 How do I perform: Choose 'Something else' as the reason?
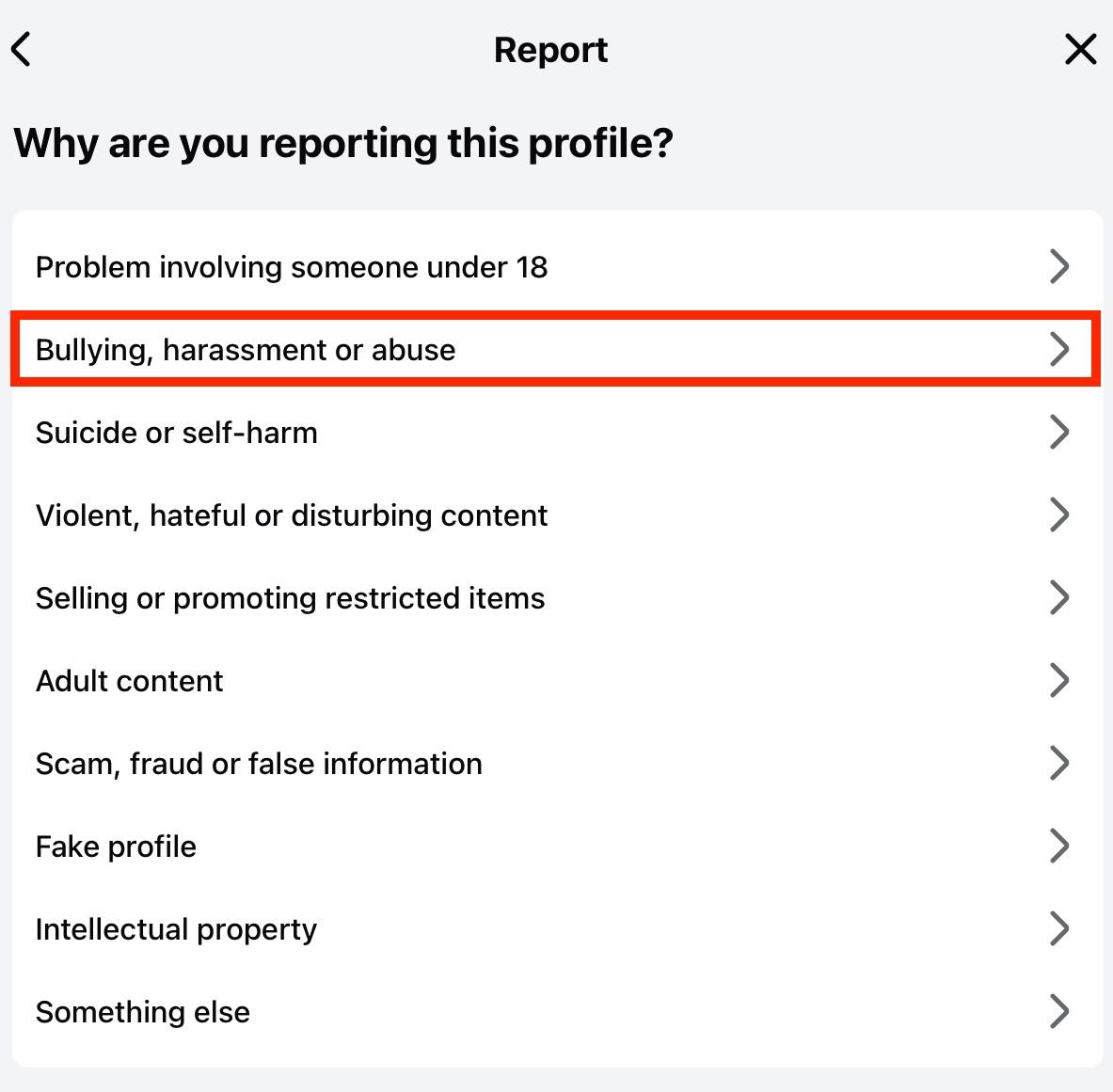coord(143,1012)
